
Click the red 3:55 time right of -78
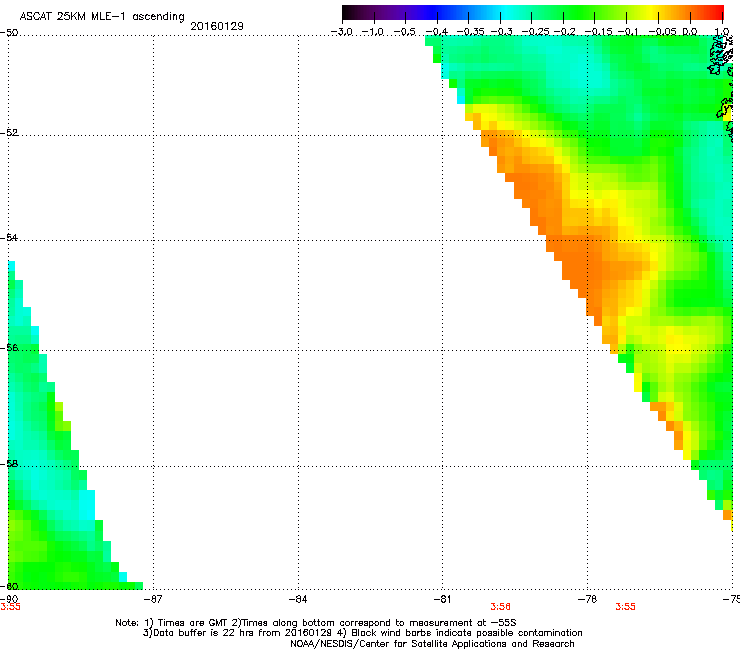click(625, 607)
